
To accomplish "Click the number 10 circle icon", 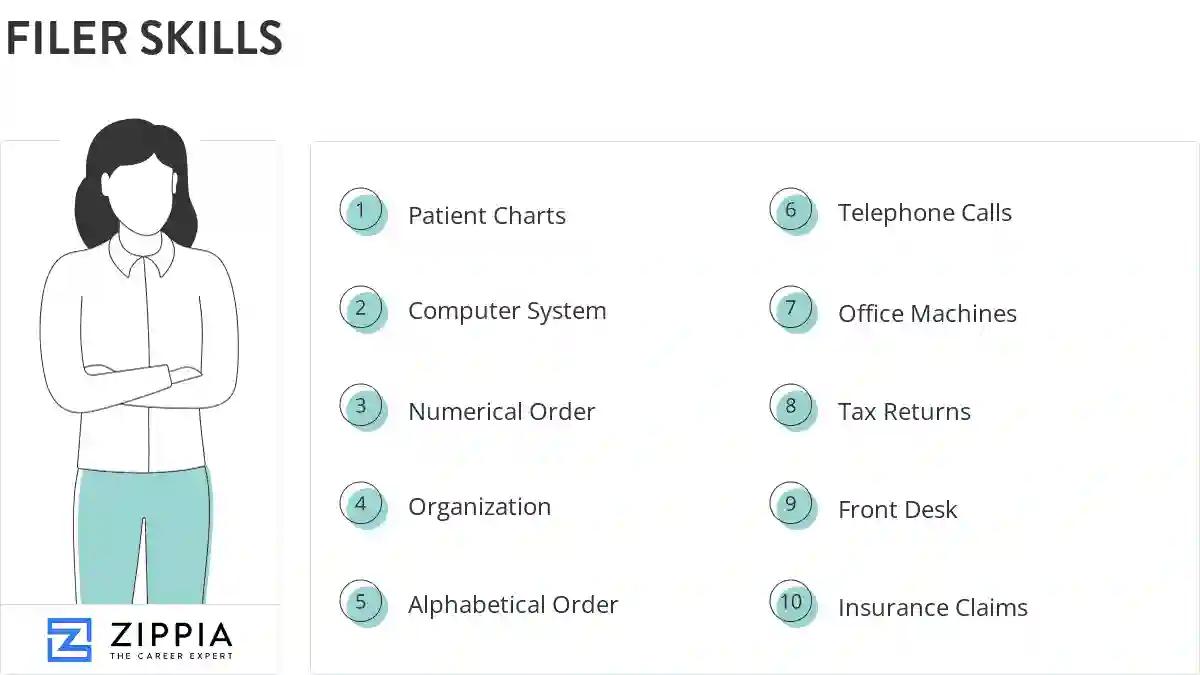I will 791,602.
